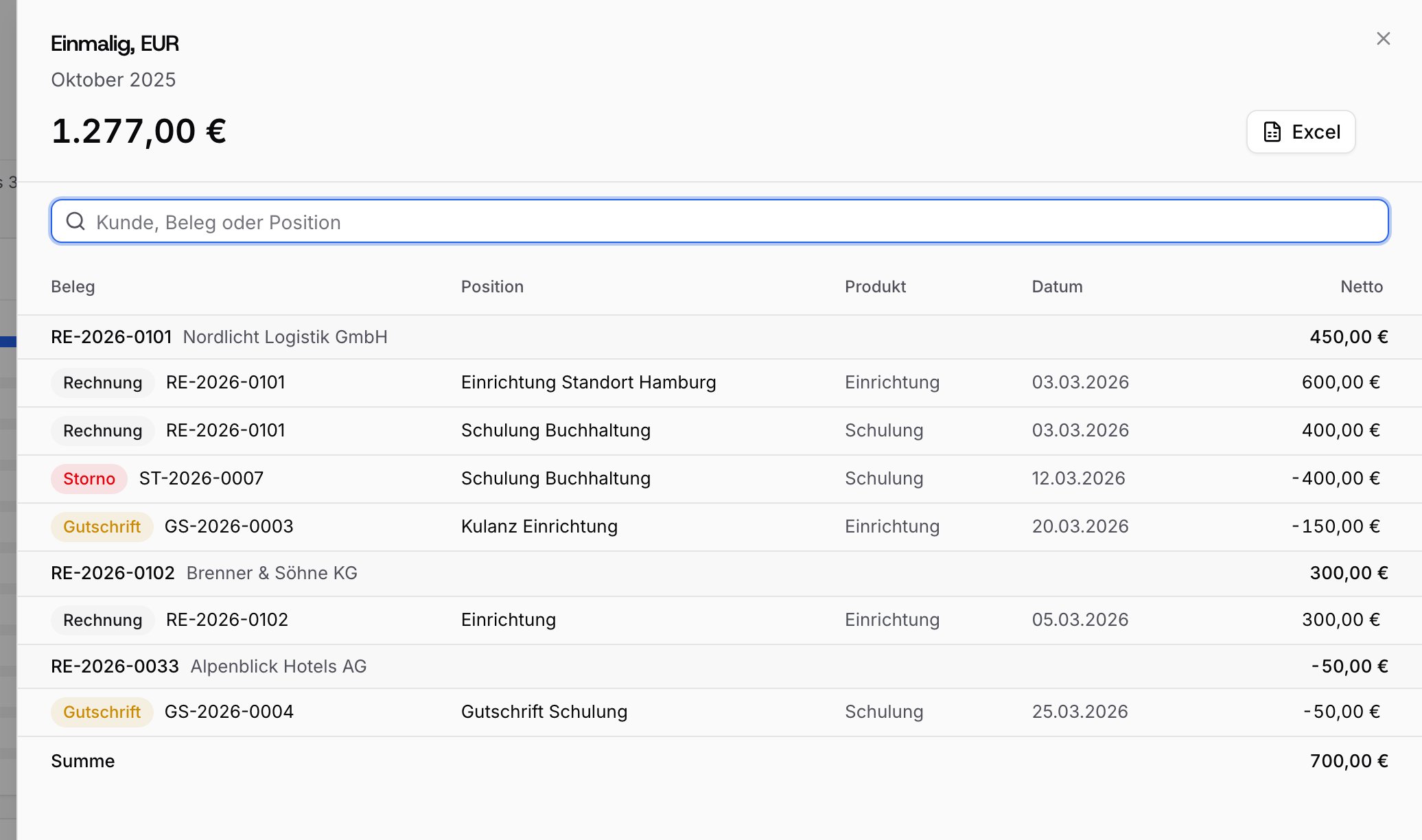Open credit note GS-2026-0003
Viewport: 1422px width, 840px height.
tap(229, 526)
